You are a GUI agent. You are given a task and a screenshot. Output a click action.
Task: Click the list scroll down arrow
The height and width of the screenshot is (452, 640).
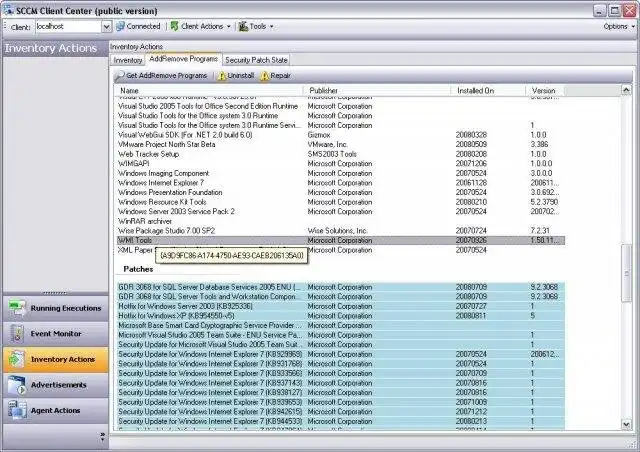coord(626,425)
